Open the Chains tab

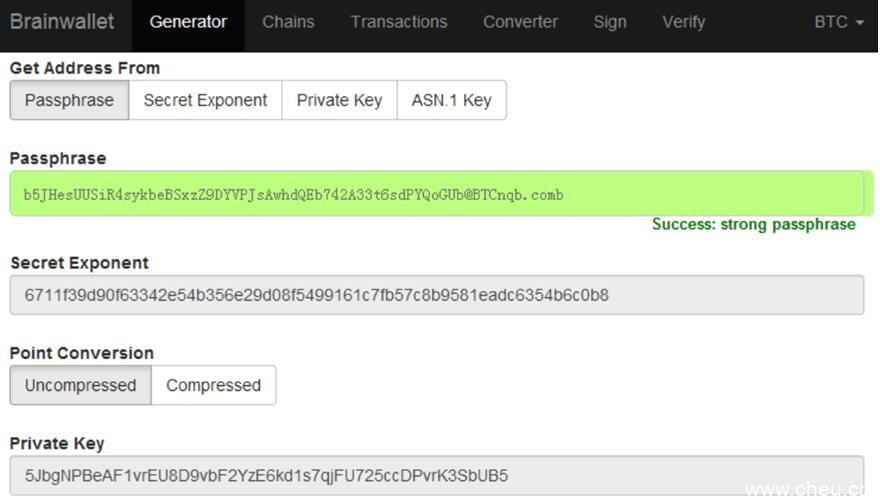point(288,22)
